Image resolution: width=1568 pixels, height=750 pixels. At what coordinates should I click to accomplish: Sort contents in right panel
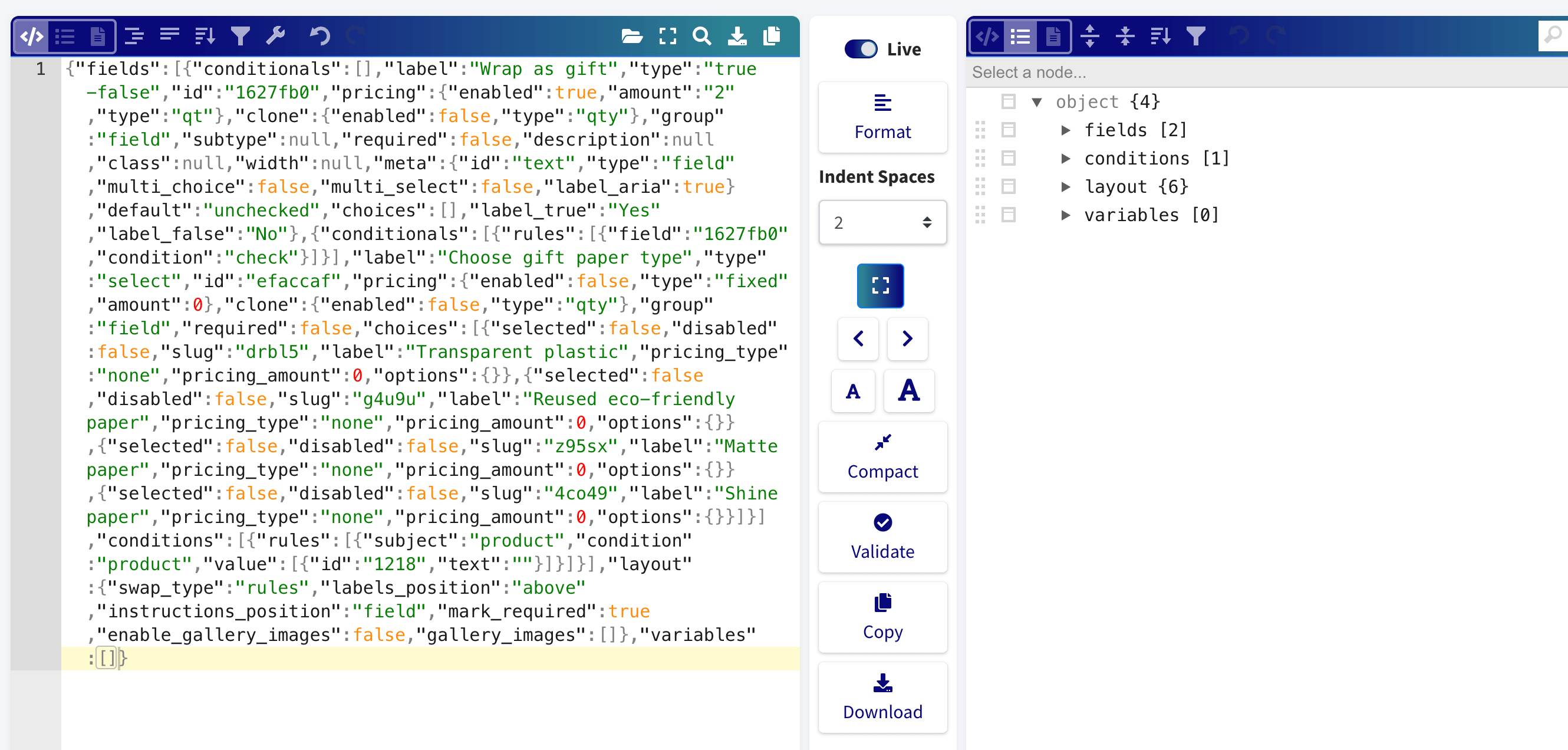(x=1161, y=37)
